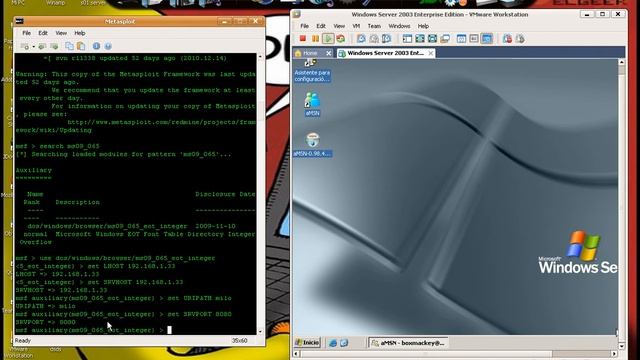640x360 pixels.
Task: Click the Copy icon in Metasploit toolbar
Action: [69, 46]
